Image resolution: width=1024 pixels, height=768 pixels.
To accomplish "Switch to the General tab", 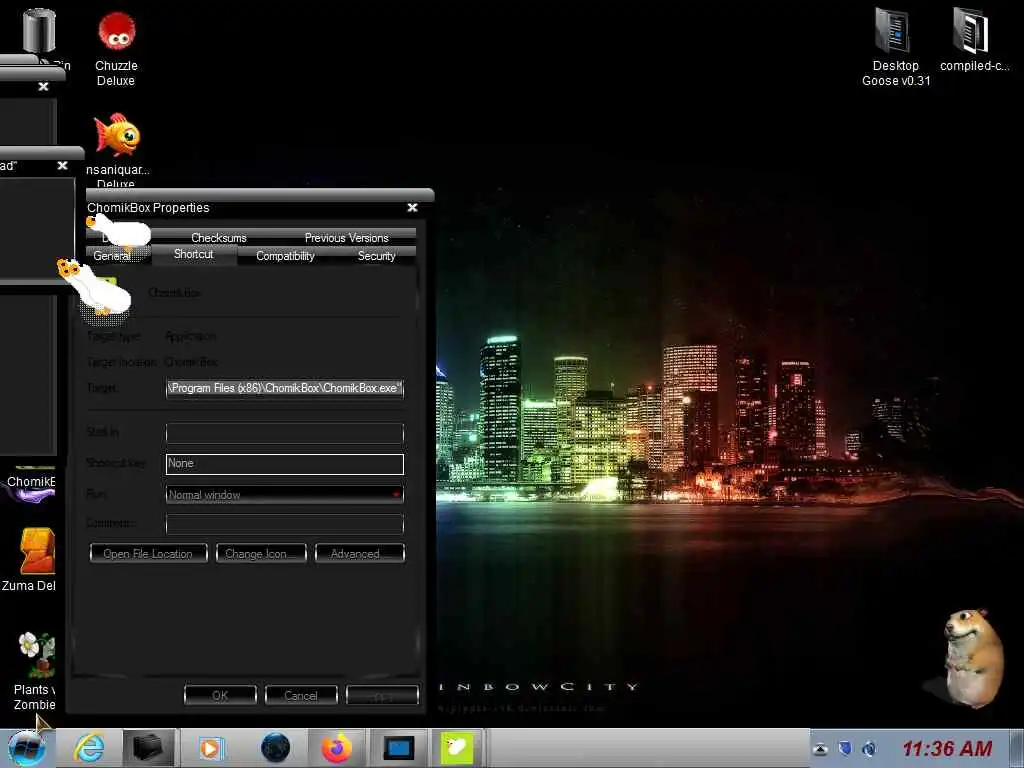I will point(112,256).
